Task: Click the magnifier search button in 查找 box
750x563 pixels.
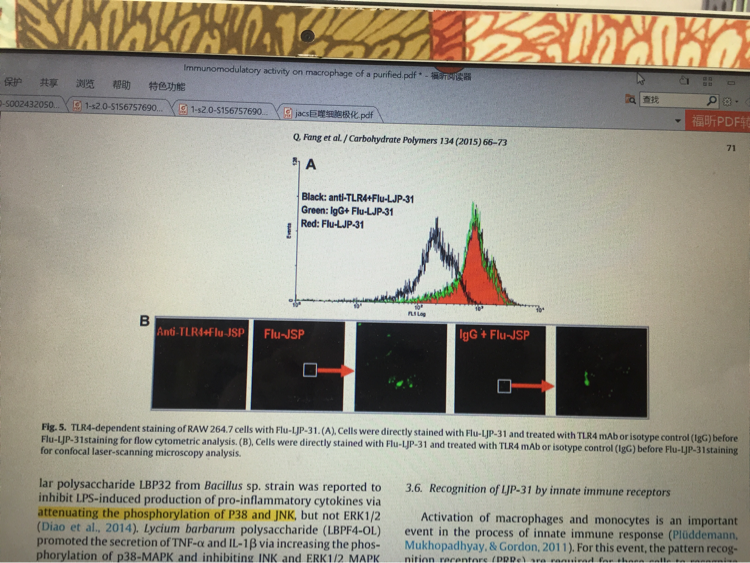Action: point(712,100)
